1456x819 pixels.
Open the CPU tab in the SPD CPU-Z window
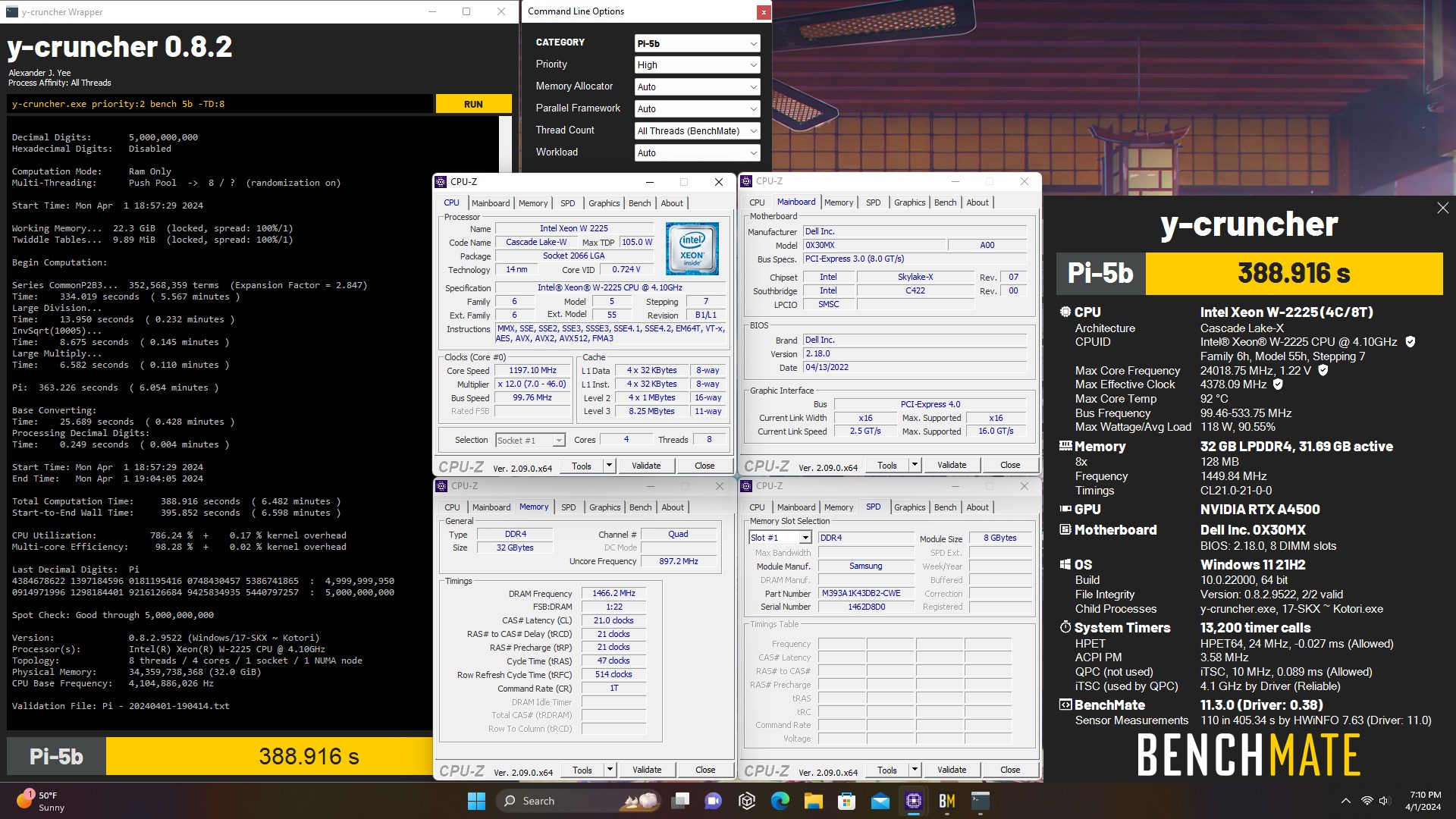tap(757, 507)
